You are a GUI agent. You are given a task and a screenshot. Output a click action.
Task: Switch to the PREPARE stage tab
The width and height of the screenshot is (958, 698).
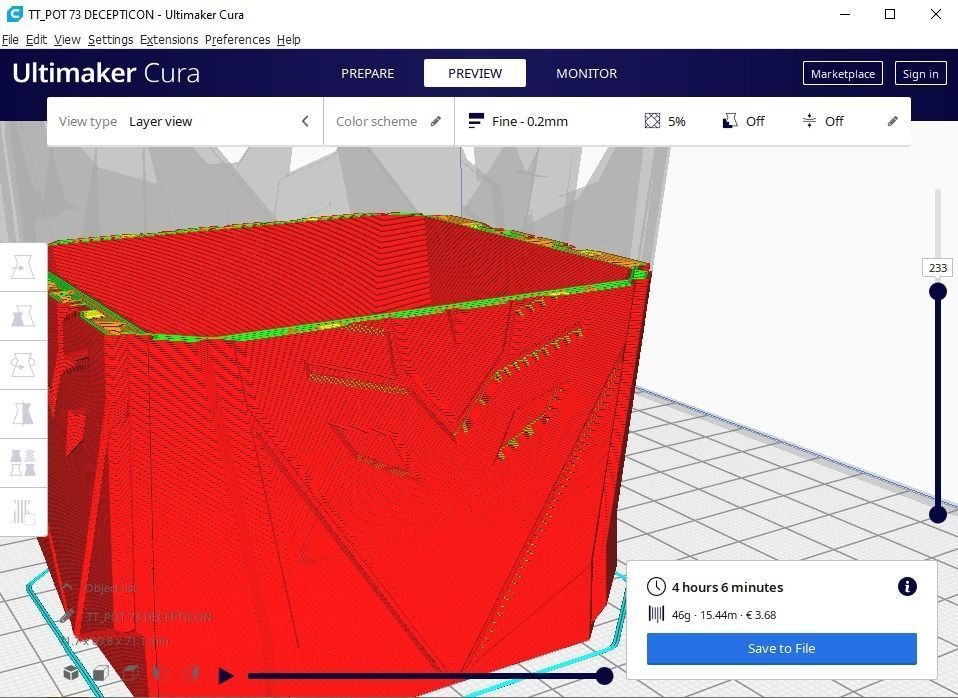(x=368, y=73)
